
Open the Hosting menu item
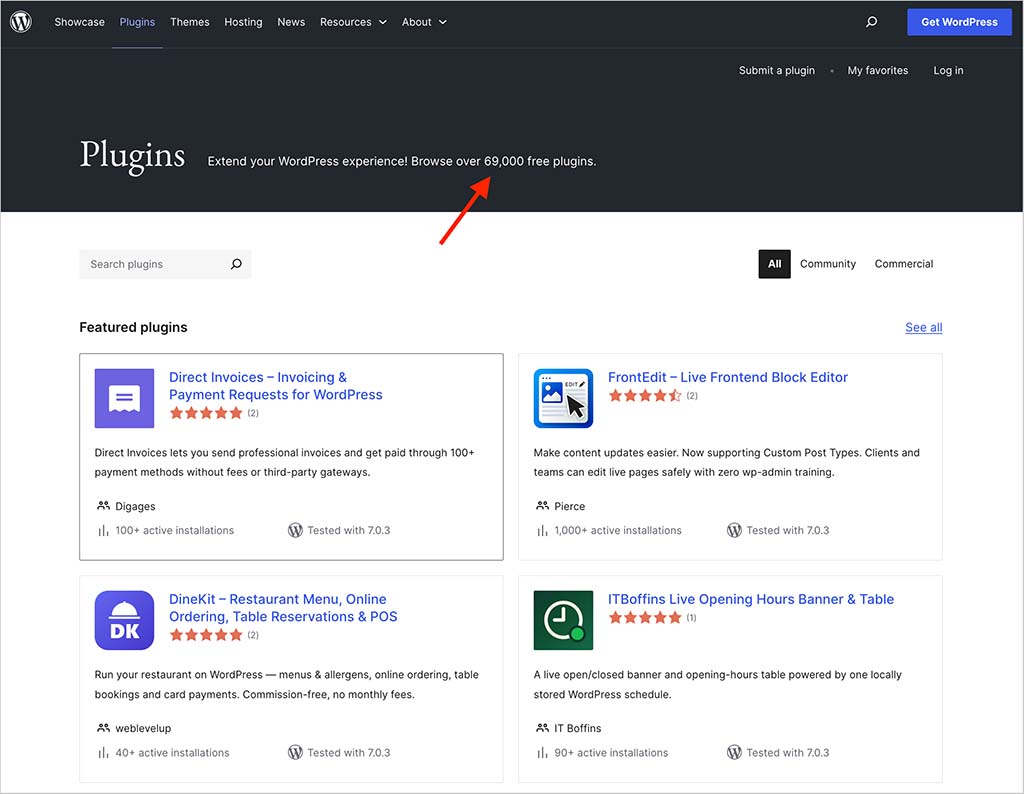243,22
